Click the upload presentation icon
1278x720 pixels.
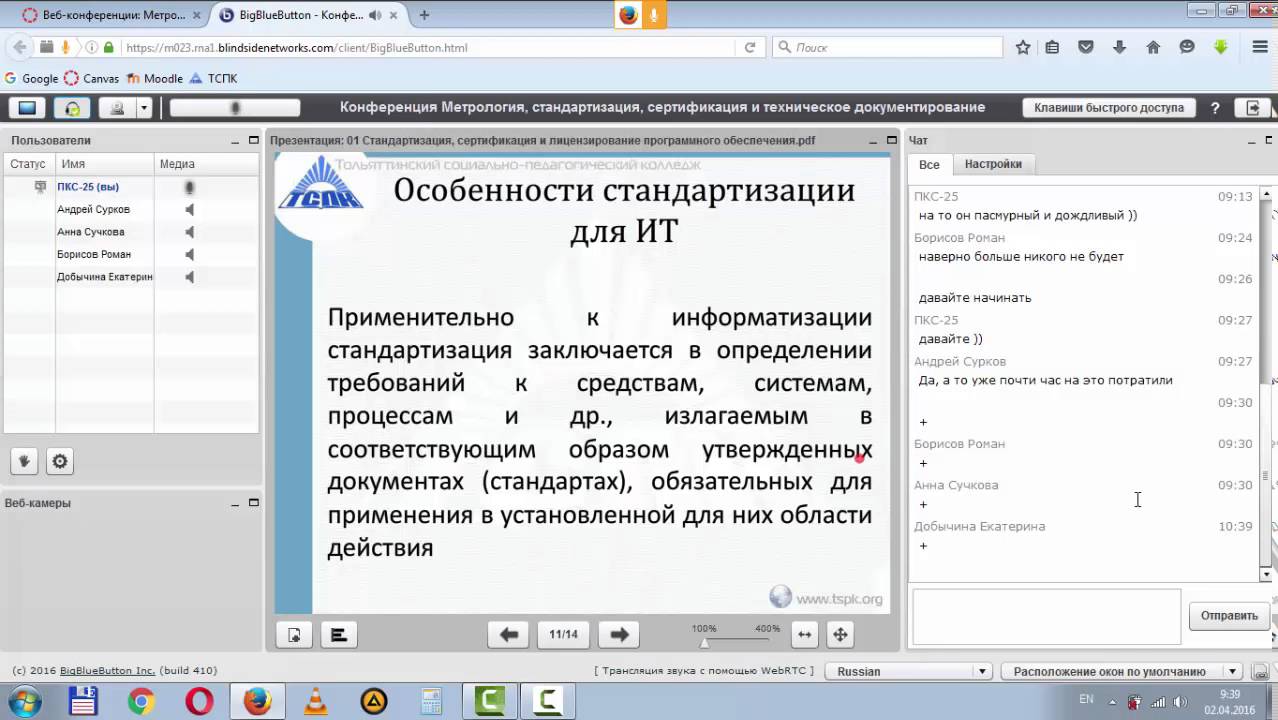tap(294, 634)
